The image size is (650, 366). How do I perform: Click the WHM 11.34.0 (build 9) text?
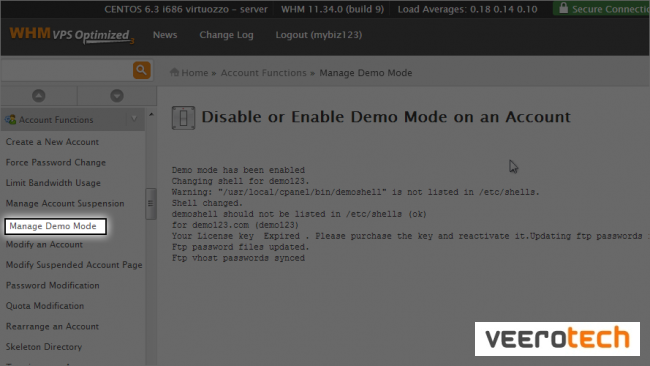(x=332, y=9)
